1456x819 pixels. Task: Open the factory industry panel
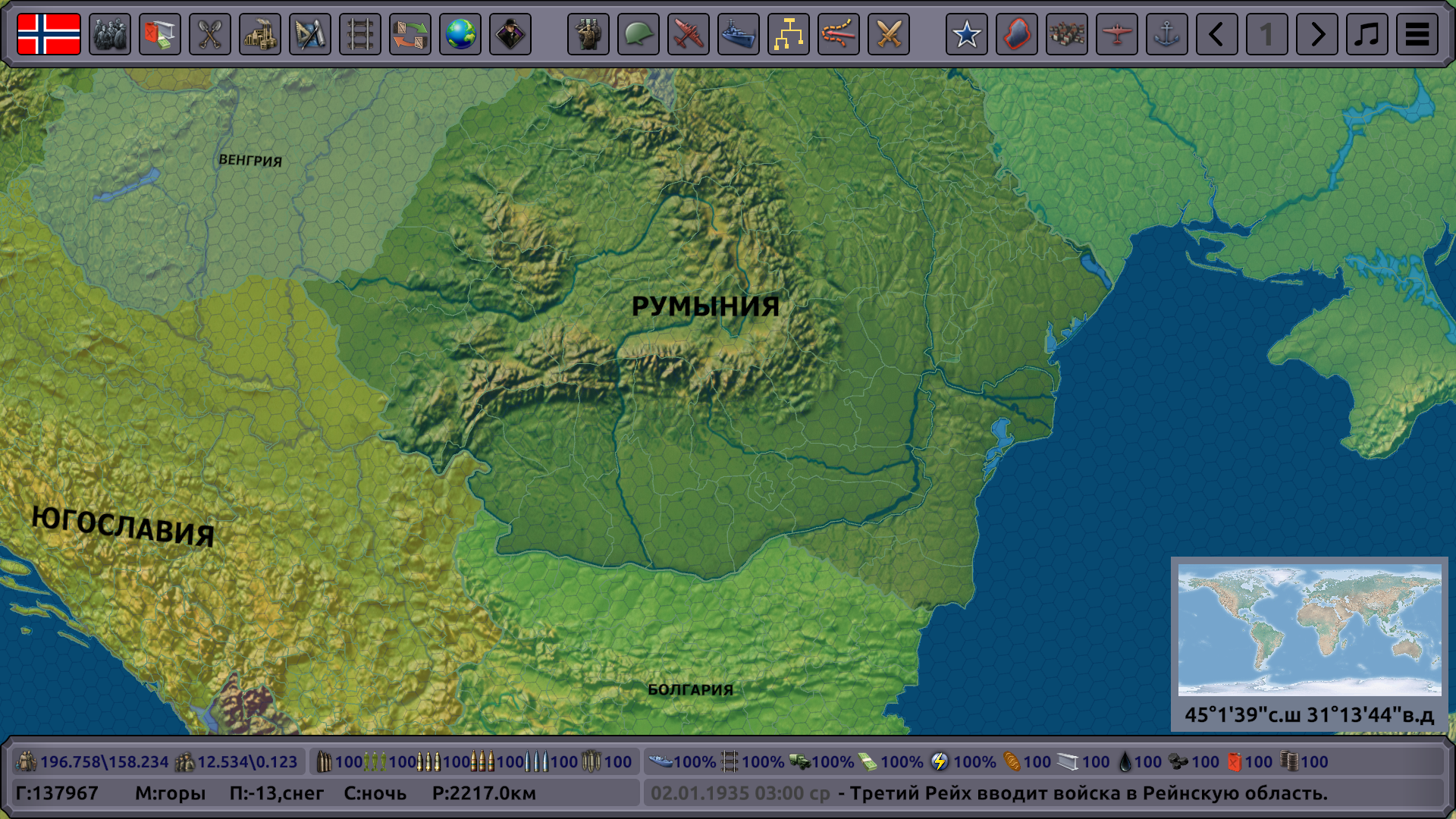(260, 34)
